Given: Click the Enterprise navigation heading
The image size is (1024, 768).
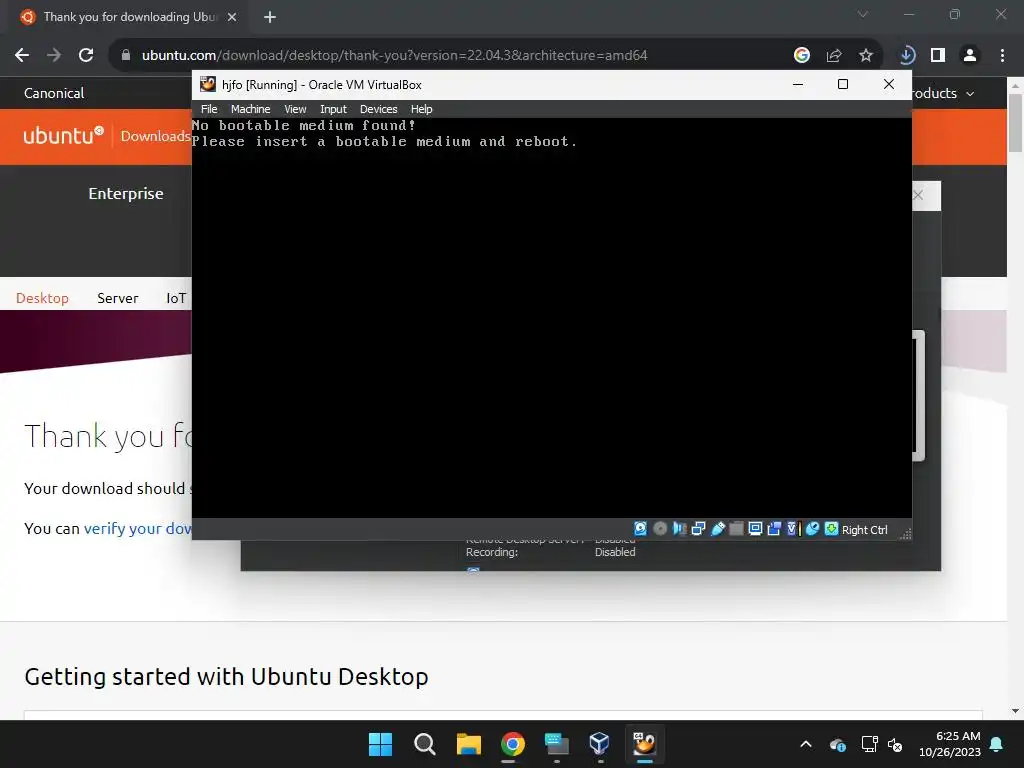Looking at the screenshot, I should [126, 193].
